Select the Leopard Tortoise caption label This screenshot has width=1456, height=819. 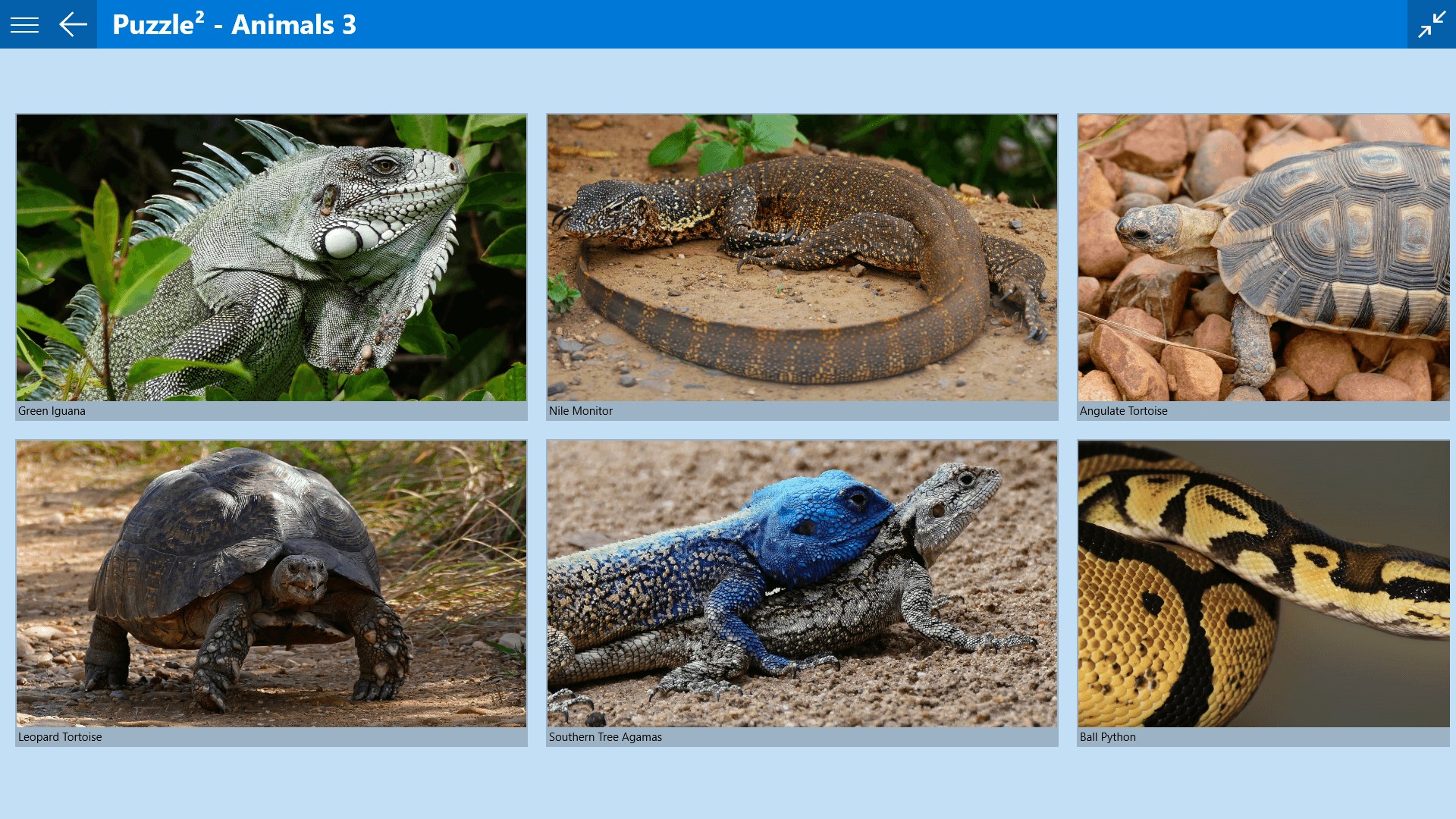(x=60, y=737)
